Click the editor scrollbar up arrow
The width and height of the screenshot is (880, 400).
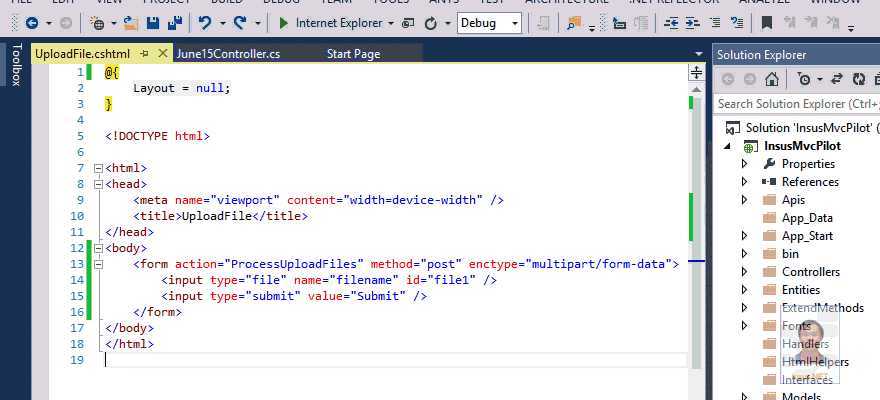pyautogui.click(x=696, y=89)
